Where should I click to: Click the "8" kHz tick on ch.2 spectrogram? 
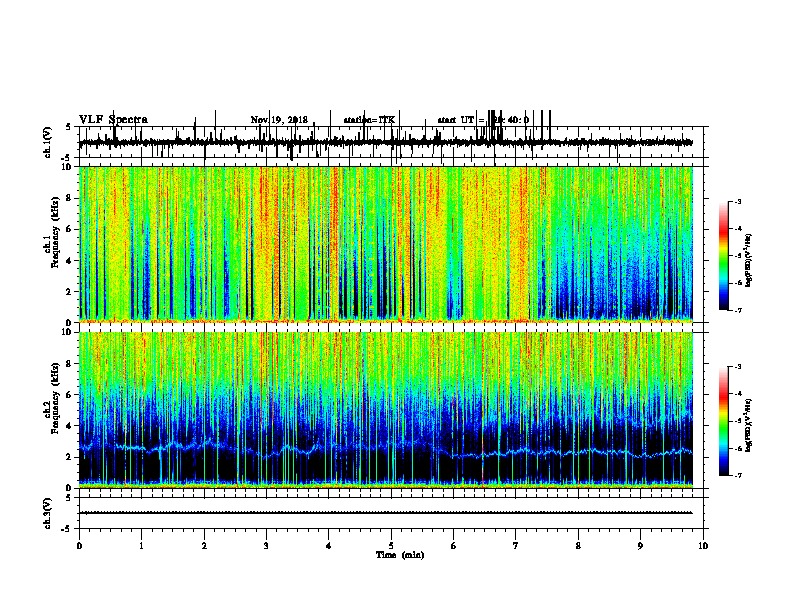point(70,364)
